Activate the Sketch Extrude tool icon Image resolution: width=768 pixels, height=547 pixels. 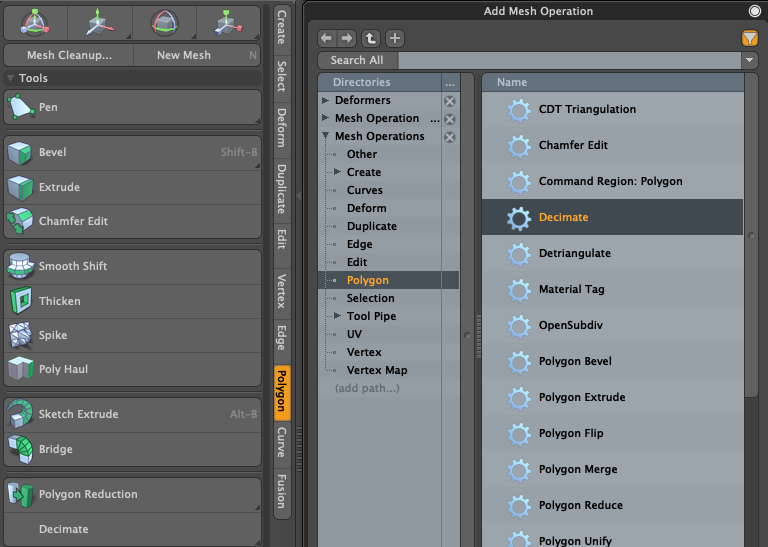(20, 414)
